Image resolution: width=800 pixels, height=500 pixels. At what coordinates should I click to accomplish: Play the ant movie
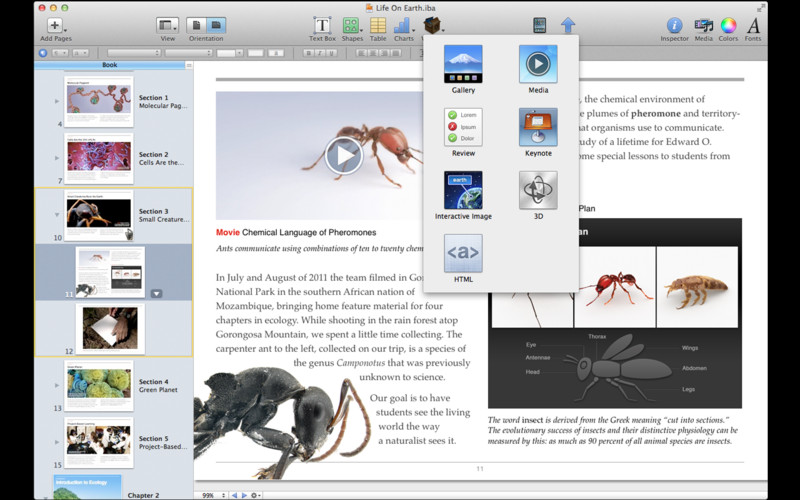click(343, 155)
